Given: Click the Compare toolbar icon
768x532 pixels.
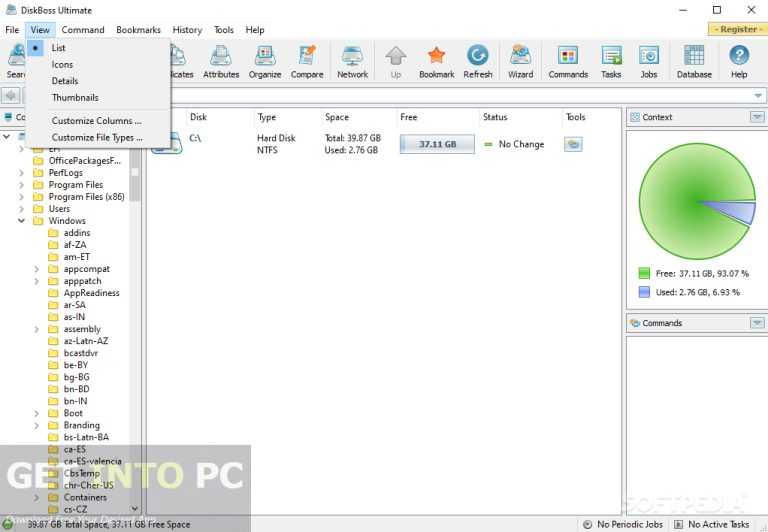Looking at the screenshot, I should [x=307, y=61].
